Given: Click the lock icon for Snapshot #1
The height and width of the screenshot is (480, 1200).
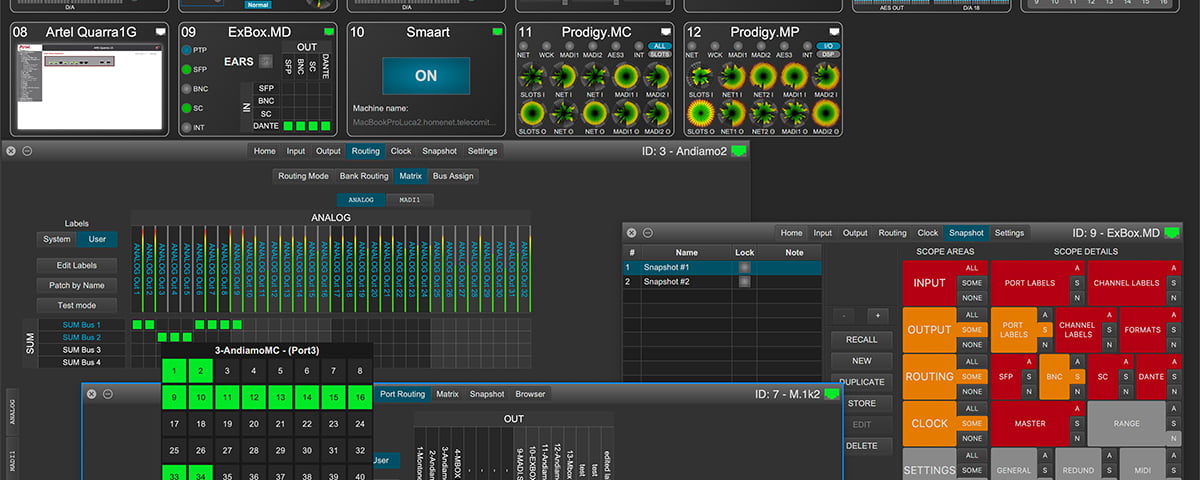Looking at the screenshot, I should click(x=744, y=268).
